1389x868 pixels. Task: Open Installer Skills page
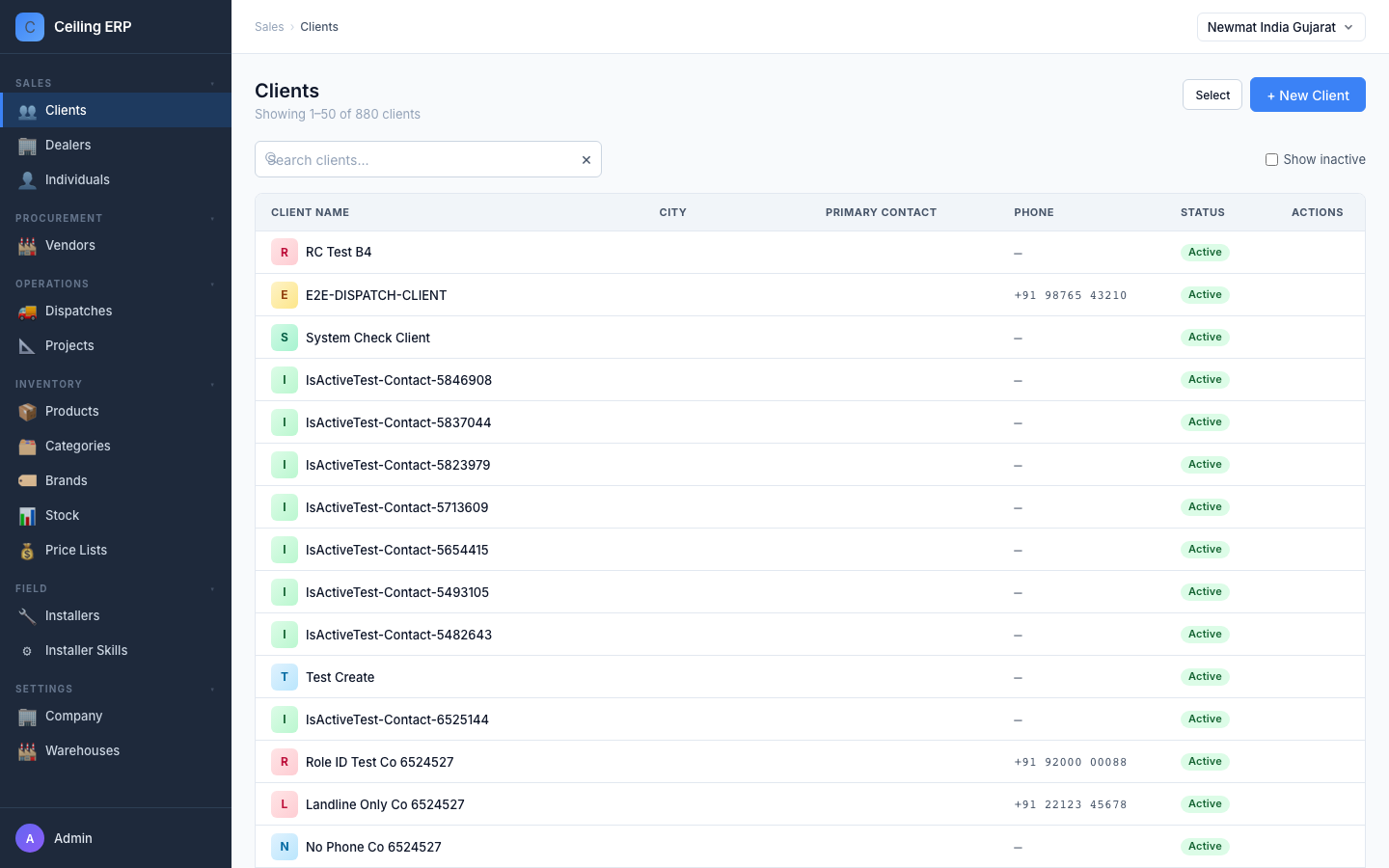coord(116,650)
